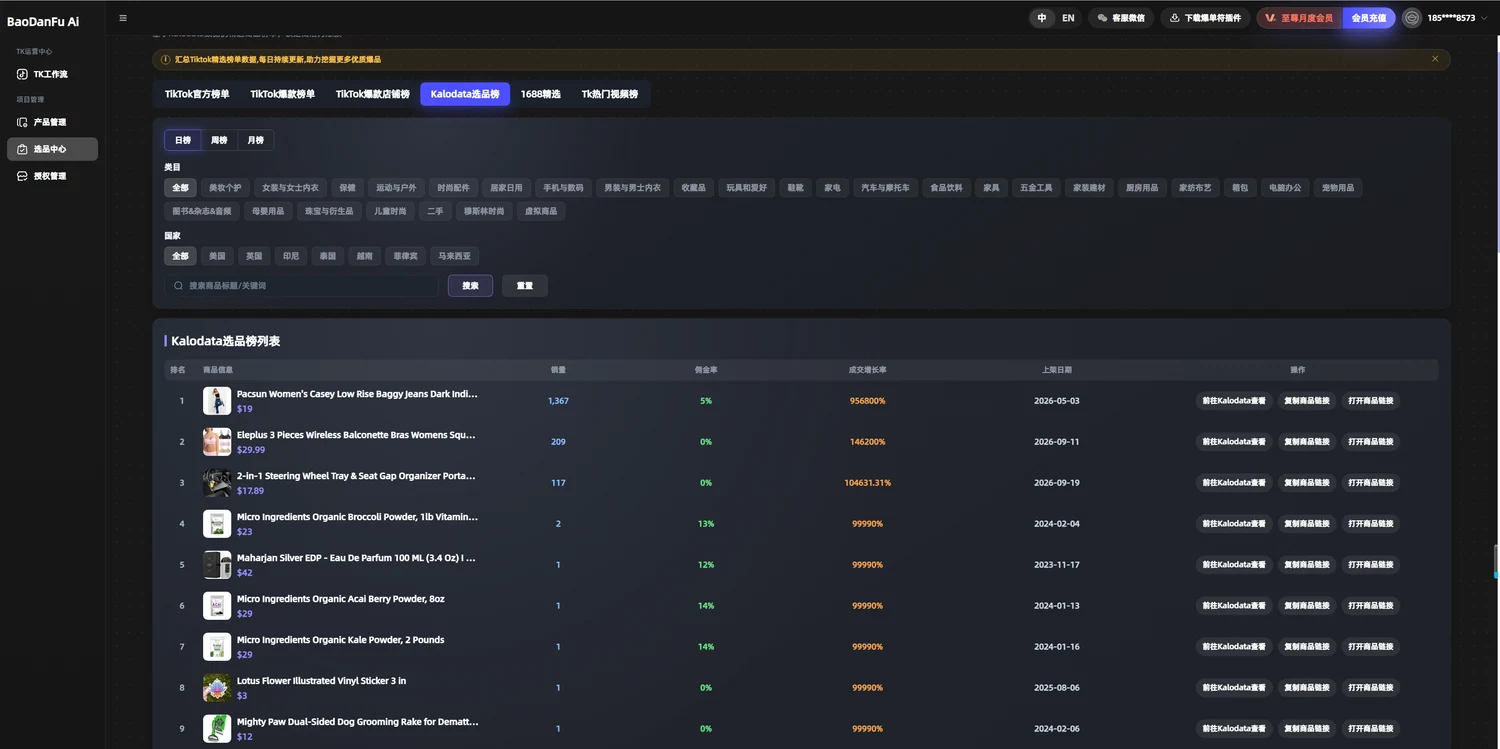Switch to 1688精选 tab
The width and height of the screenshot is (1500, 749).
pos(541,94)
